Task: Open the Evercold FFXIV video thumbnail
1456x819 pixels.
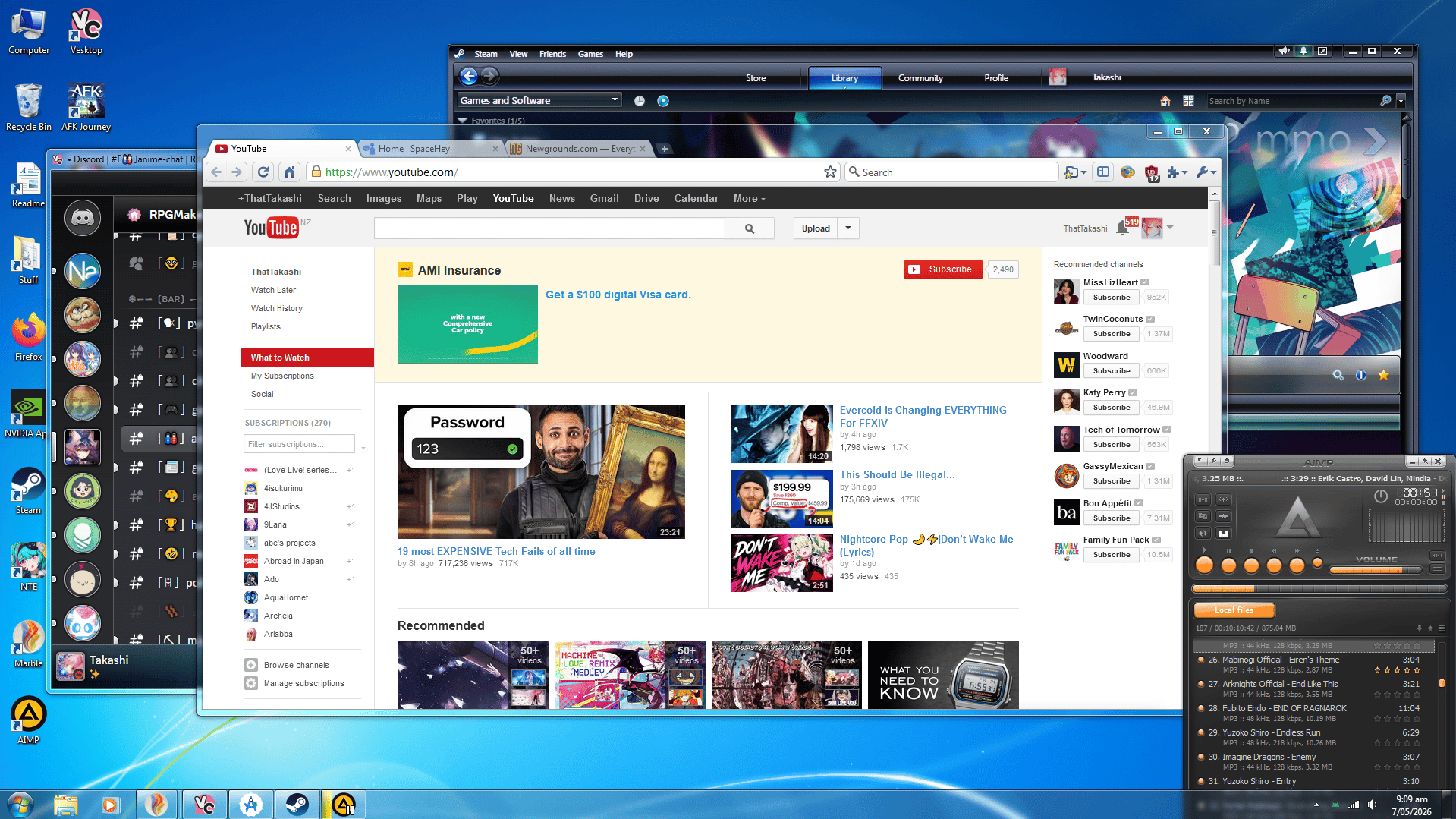Action: pyautogui.click(x=781, y=434)
